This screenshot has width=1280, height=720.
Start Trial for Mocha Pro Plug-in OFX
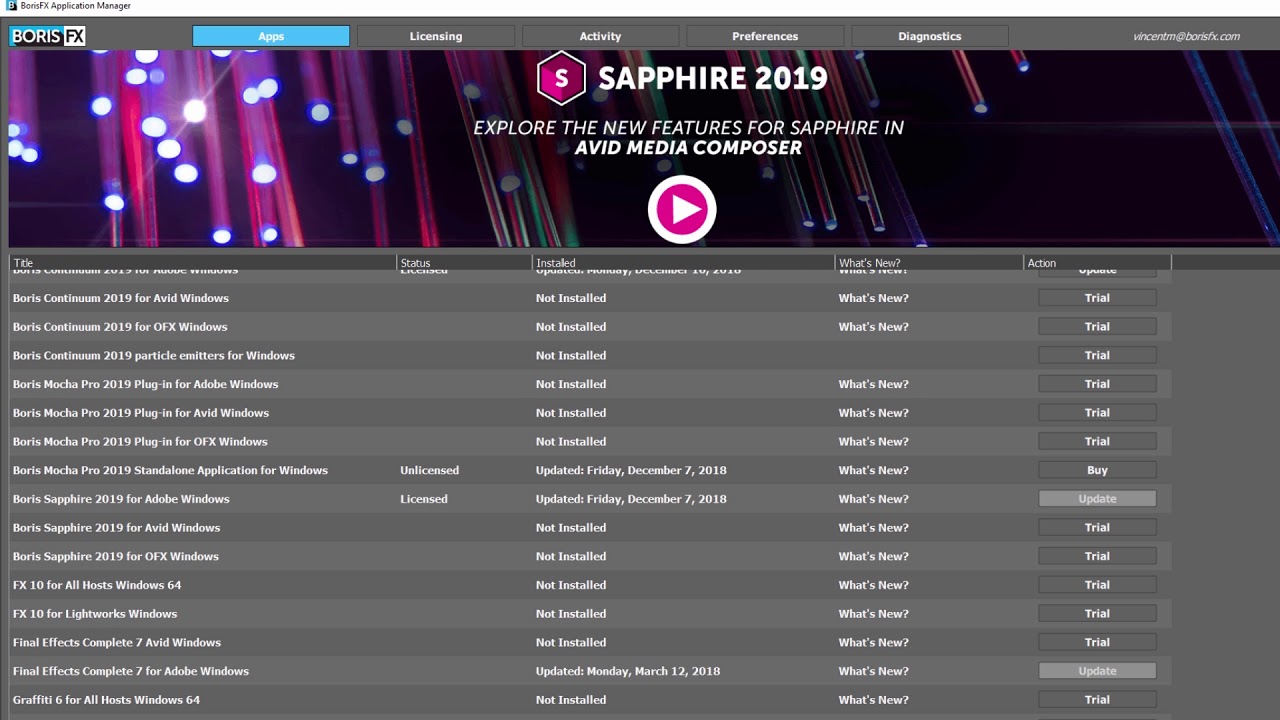pyautogui.click(x=1097, y=441)
